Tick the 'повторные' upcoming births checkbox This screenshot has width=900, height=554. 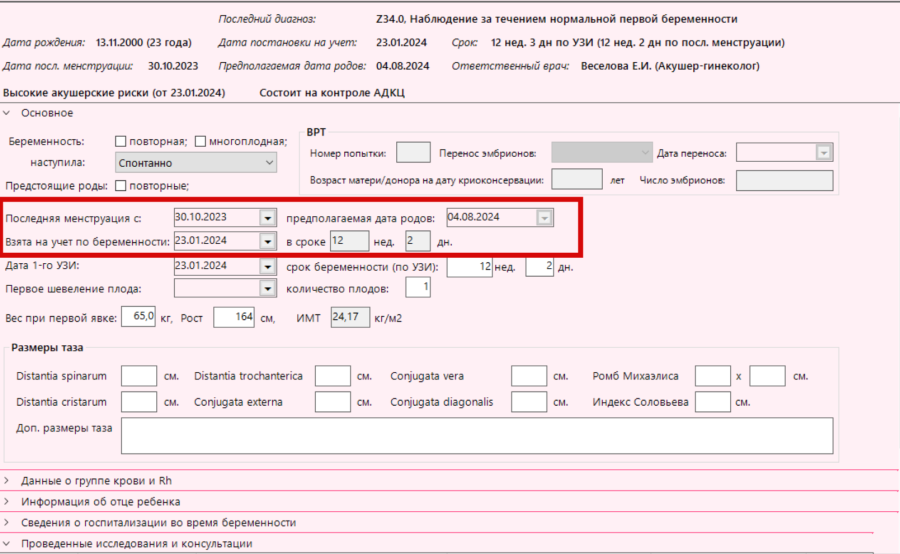point(121,185)
